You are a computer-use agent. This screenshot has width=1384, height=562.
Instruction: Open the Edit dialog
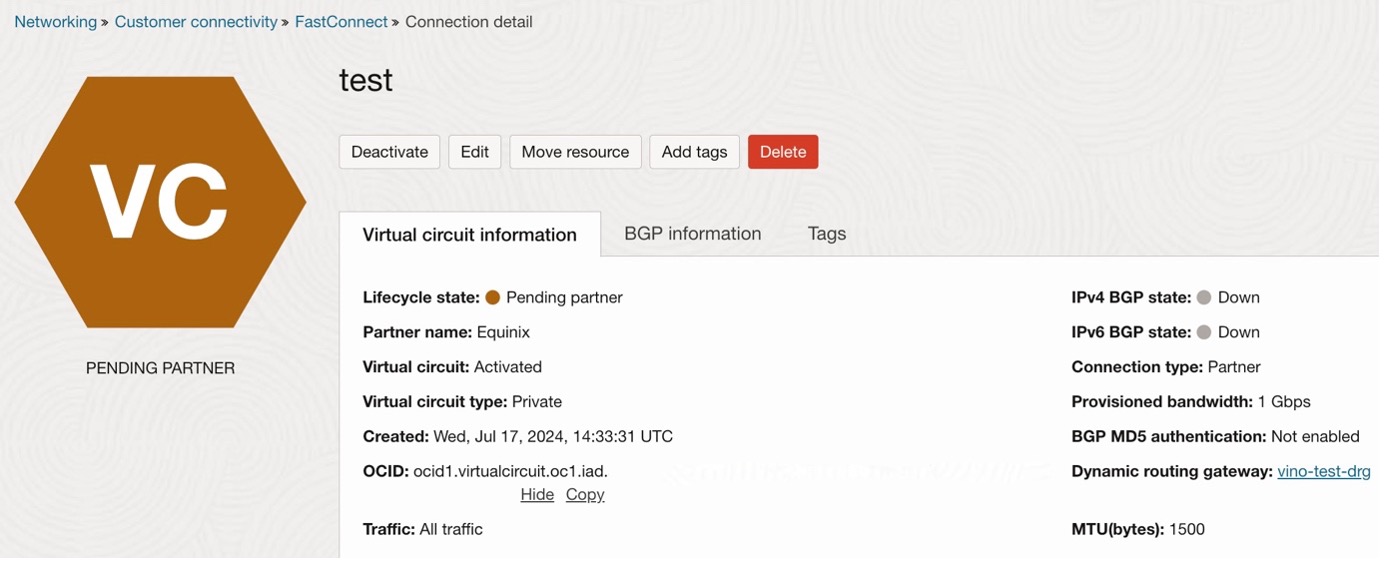click(x=474, y=152)
